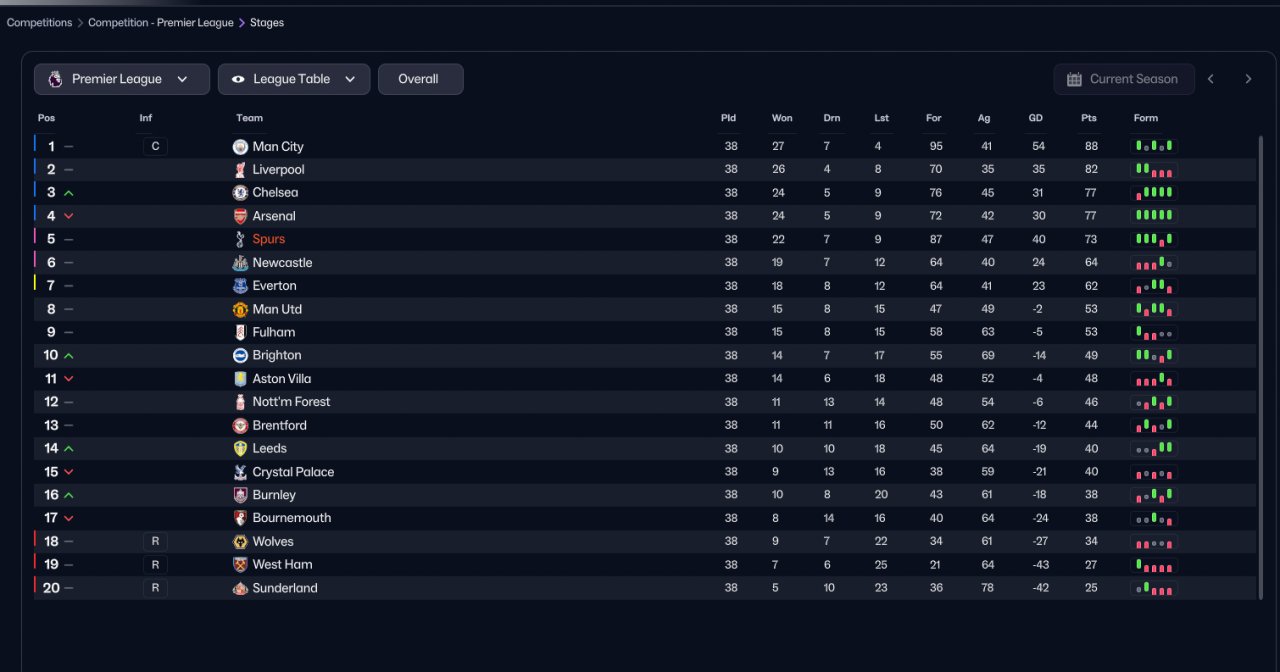1280x672 pixels.
Task: Go to next season with right chevron
Action: coord(1248,79)
